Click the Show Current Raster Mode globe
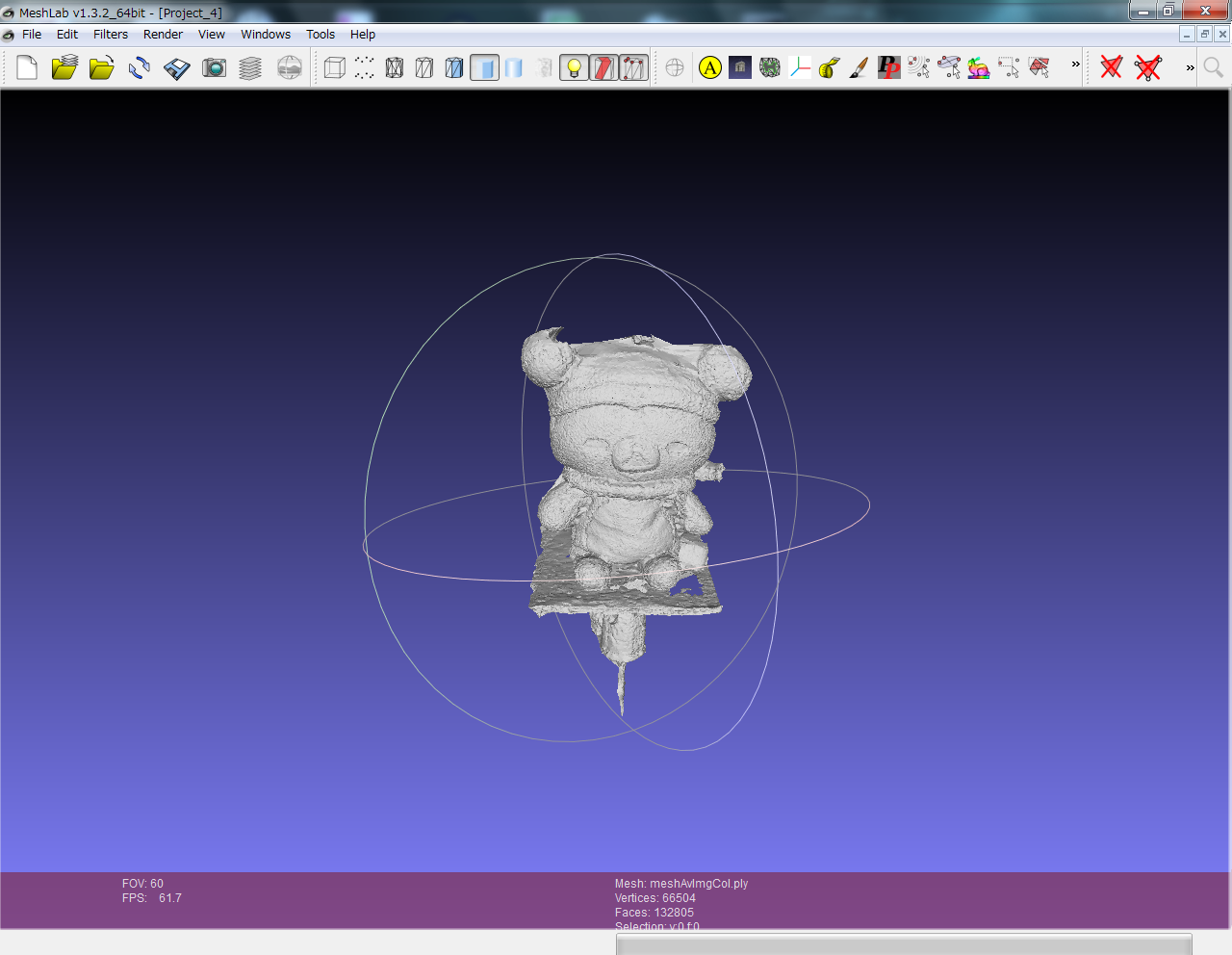Viewport: 1232px width, 955px height. click(x=675, y=67)
